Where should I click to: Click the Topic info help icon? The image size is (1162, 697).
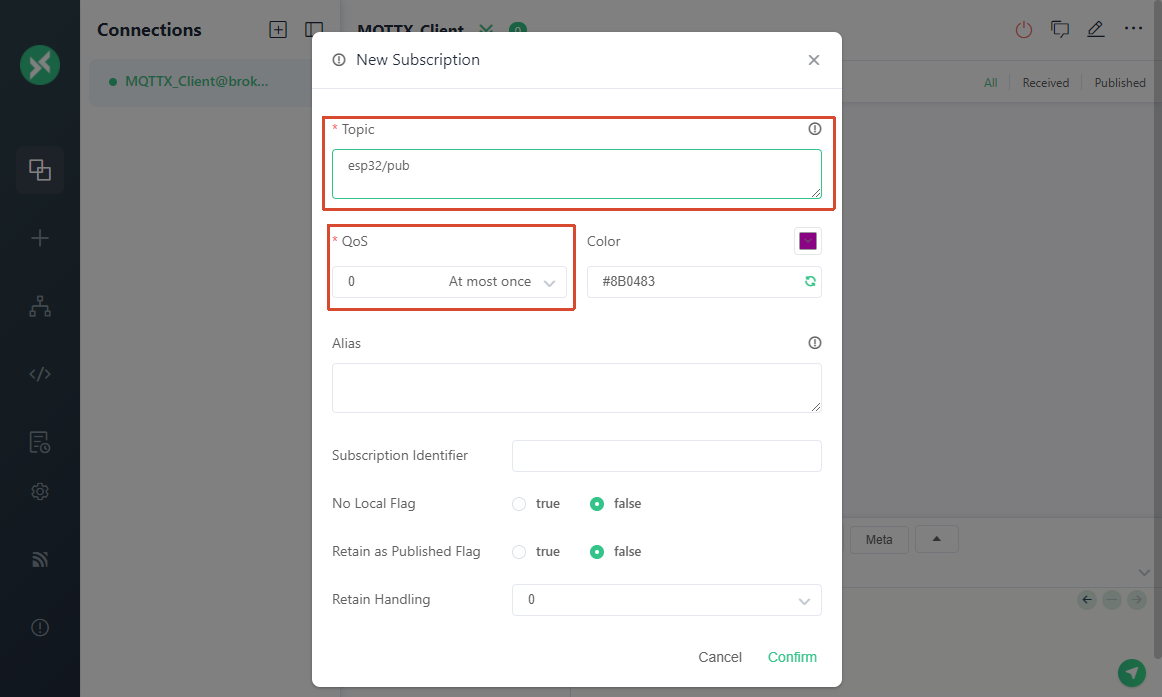point(814,129)
